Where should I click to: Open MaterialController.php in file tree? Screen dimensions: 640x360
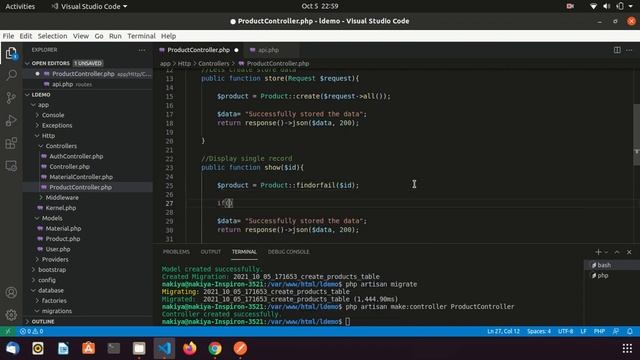tap(81, 177)
